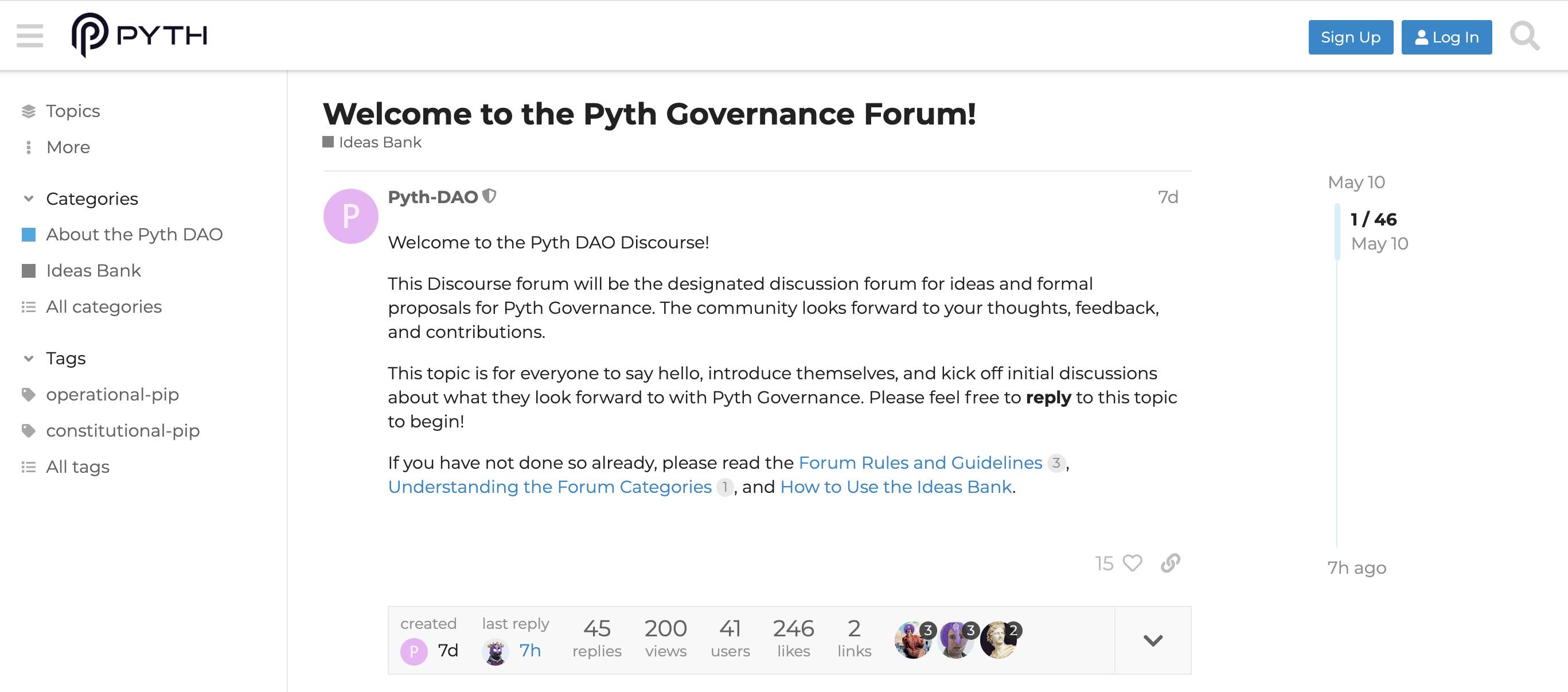The height and width of the screenshot is (692, 1568).
Task: Open Forum Rules and Guidelines link
Action: 920,463
